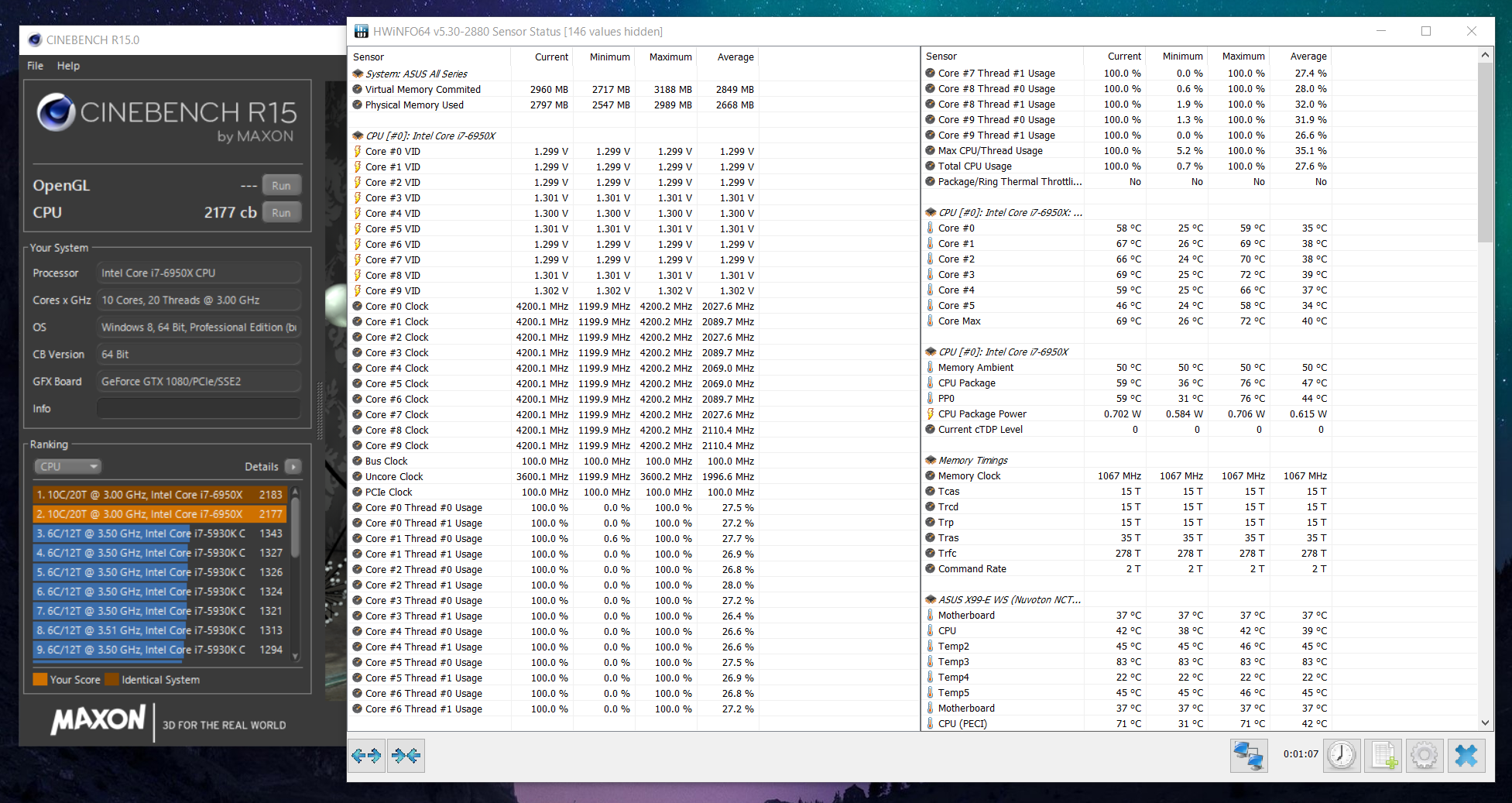
Task: Click the round icon beside Uncore Clock
Action: 358,477
